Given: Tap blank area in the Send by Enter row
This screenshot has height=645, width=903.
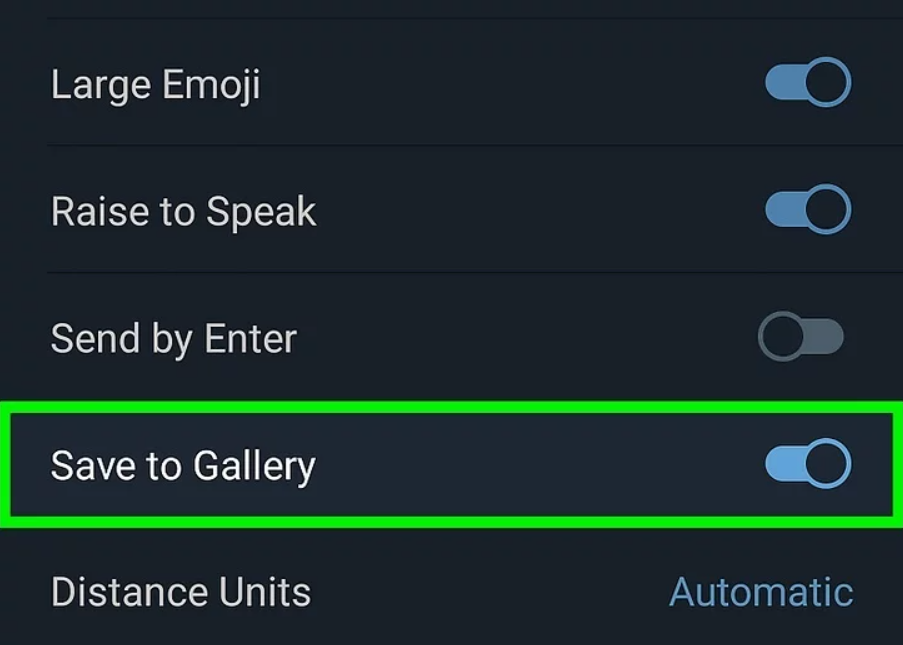Looking at the screenshot, I should coord(520,337).
